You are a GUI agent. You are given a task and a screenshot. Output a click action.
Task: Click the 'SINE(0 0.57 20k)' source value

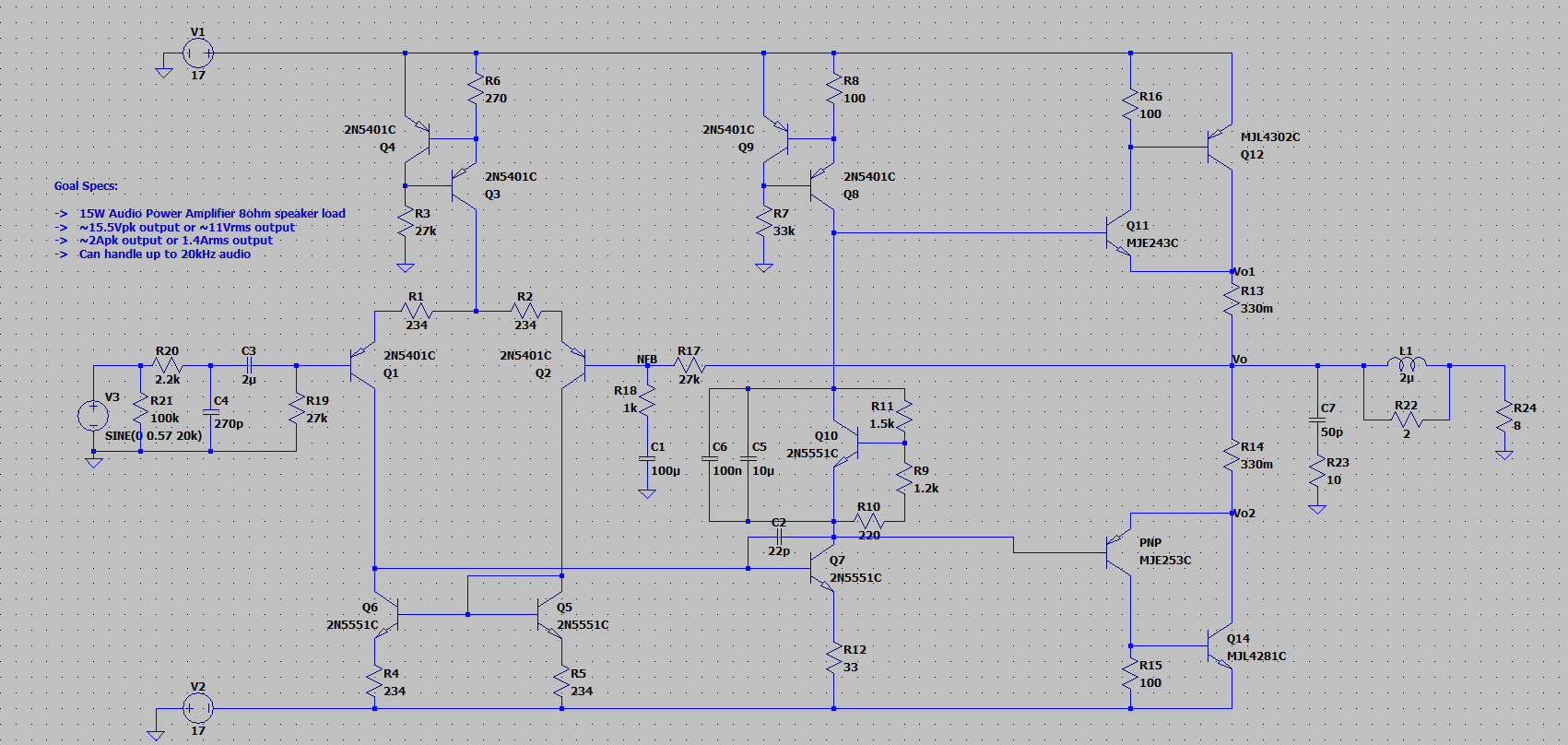(x=154, y=436)
